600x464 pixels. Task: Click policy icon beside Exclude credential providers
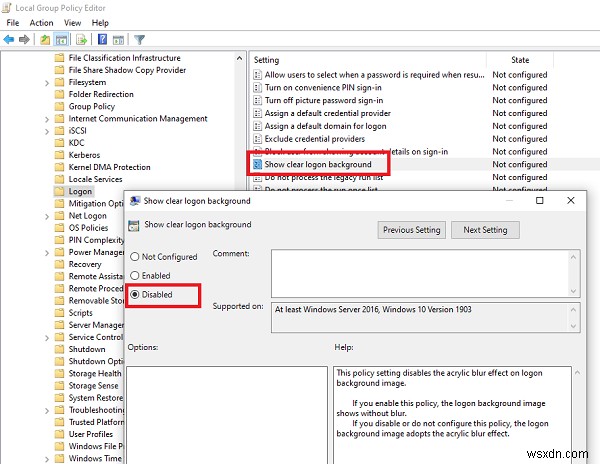(x=258, y=139)
